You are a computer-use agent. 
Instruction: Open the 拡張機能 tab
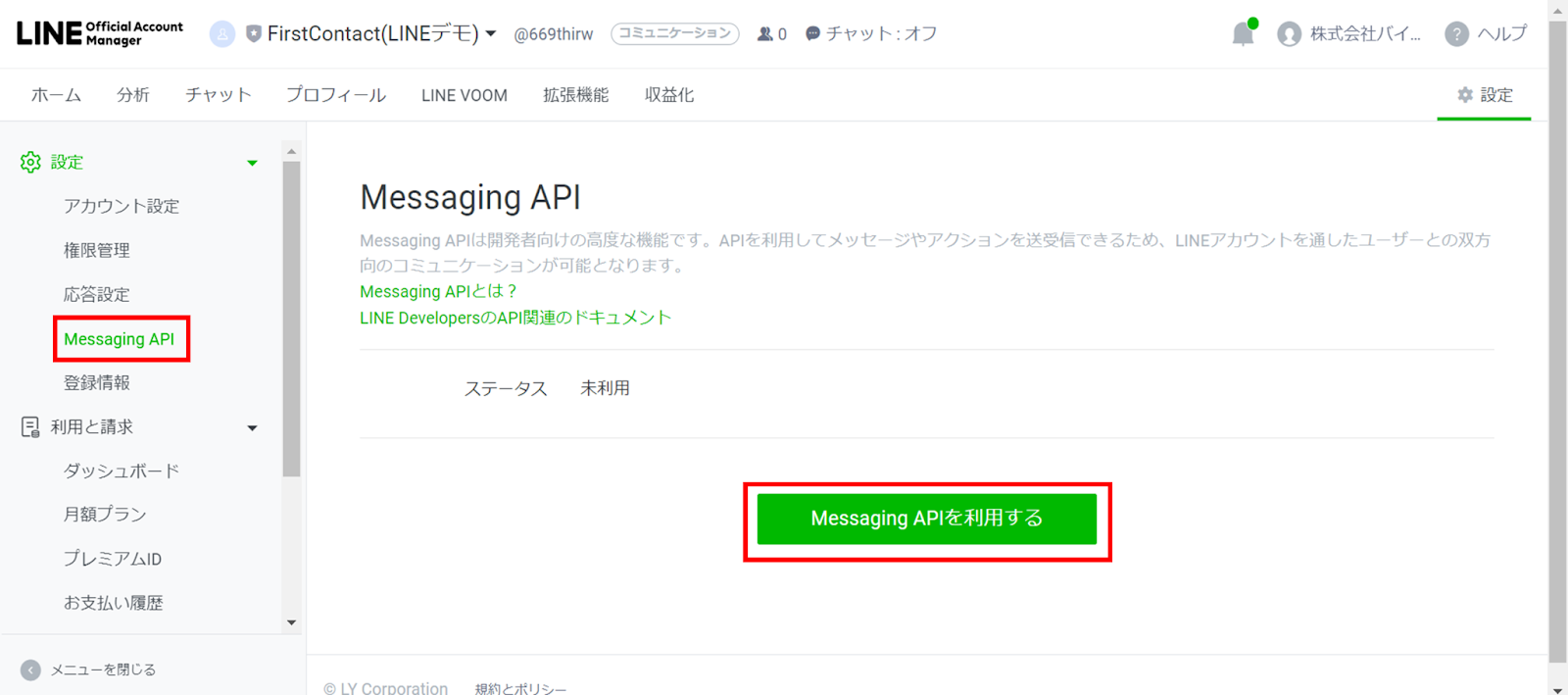point(576,95)
